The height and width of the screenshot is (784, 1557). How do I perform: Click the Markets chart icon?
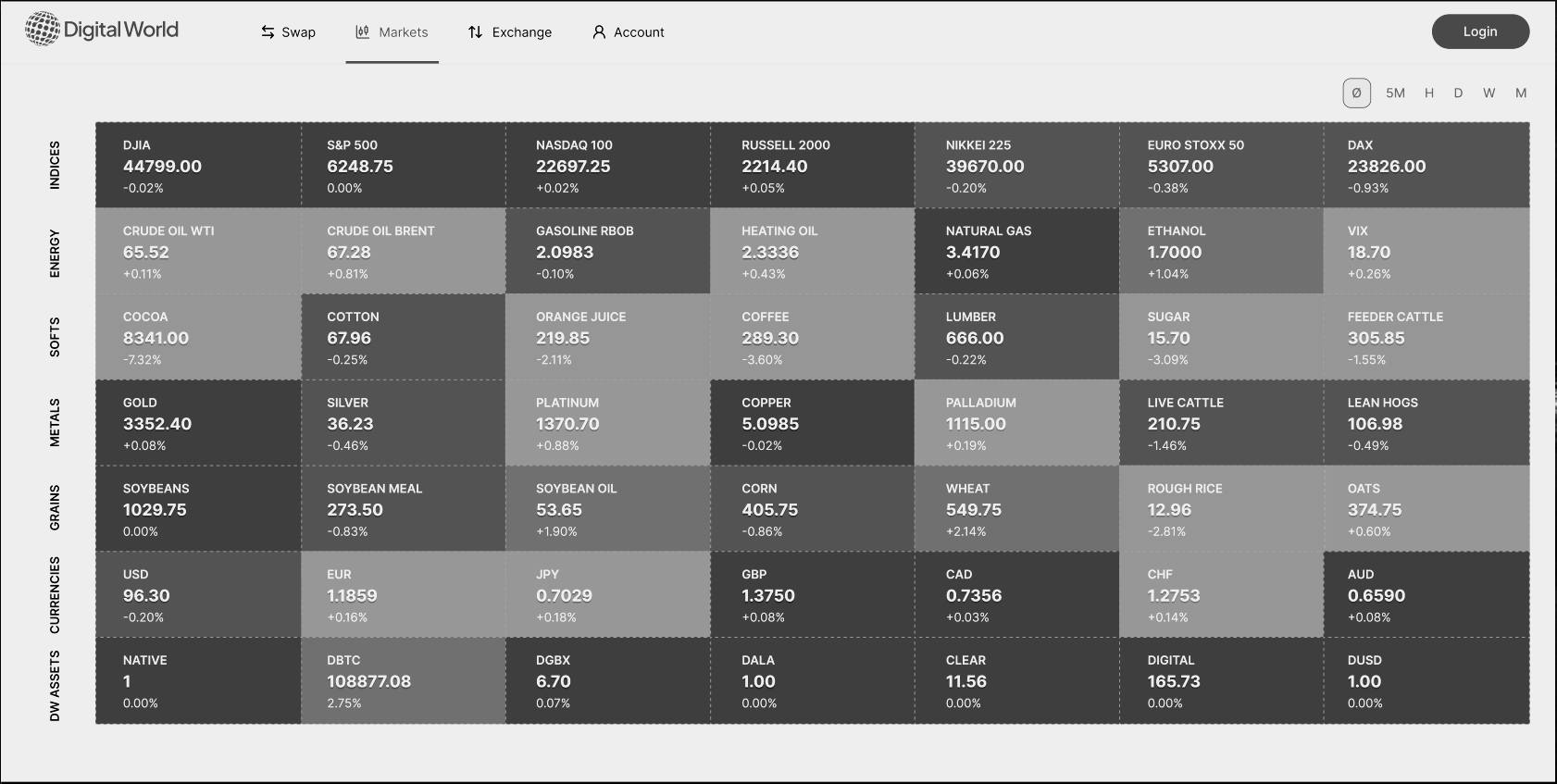[362, 32]
